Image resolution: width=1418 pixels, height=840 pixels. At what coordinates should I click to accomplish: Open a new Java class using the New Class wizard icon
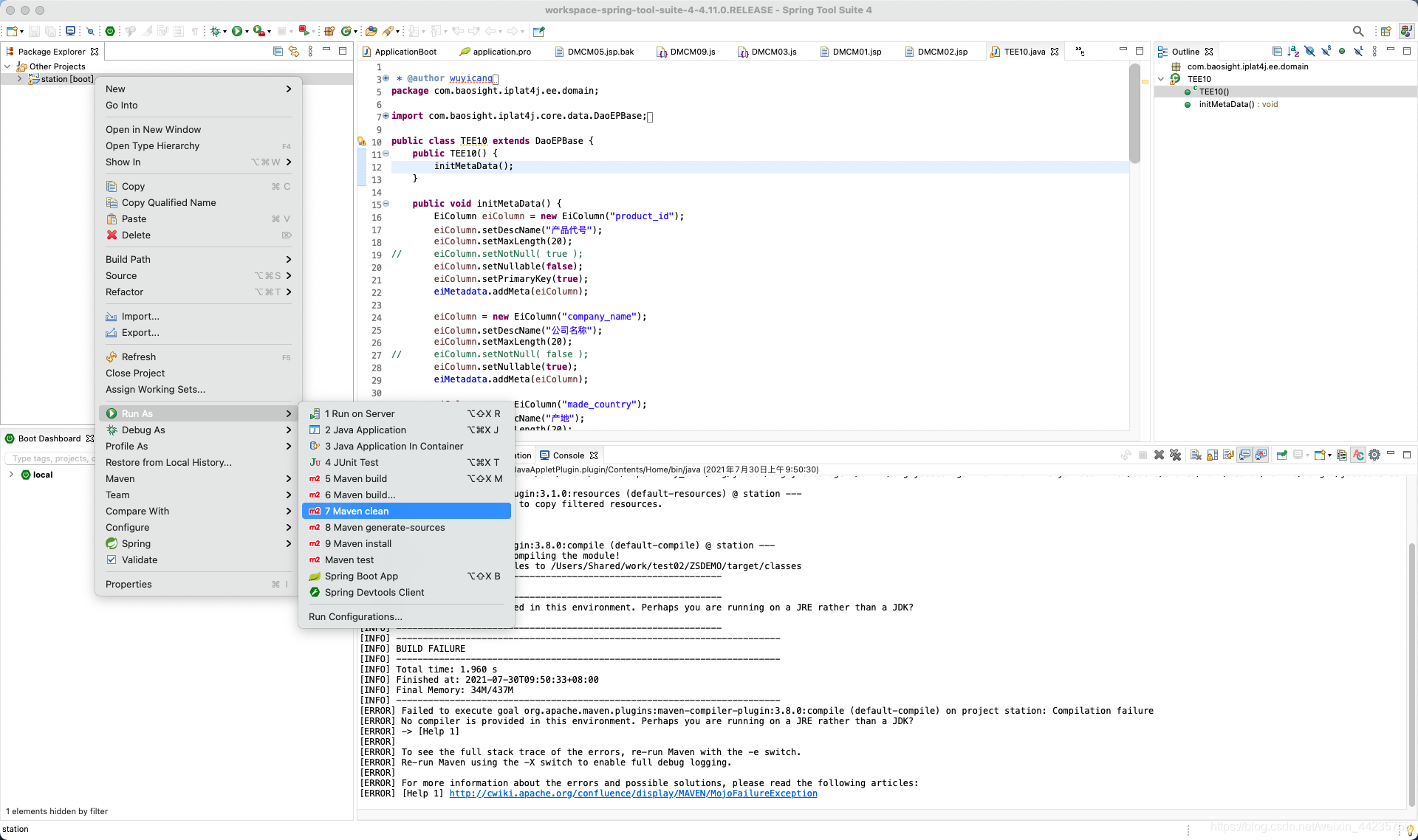346,31
